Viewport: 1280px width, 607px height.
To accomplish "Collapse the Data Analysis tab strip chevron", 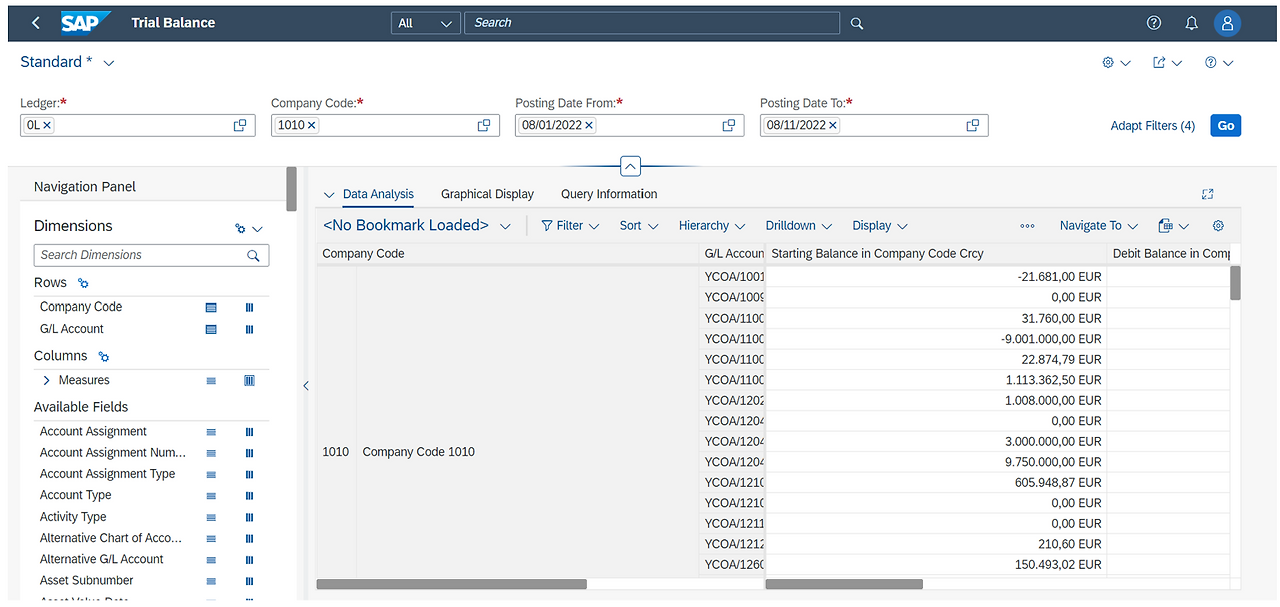I will coord(330,195).
